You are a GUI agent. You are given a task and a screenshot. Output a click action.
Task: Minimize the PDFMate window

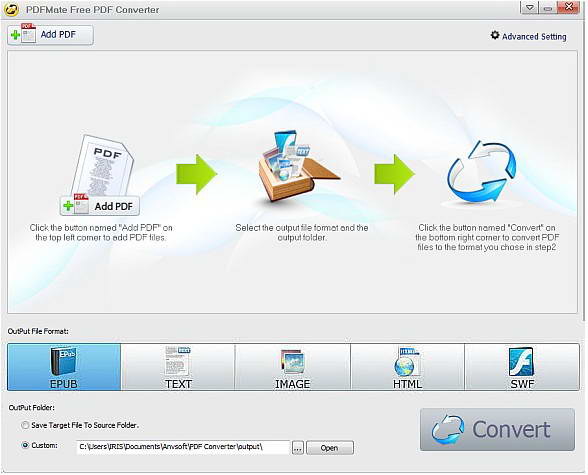(548, 8)
